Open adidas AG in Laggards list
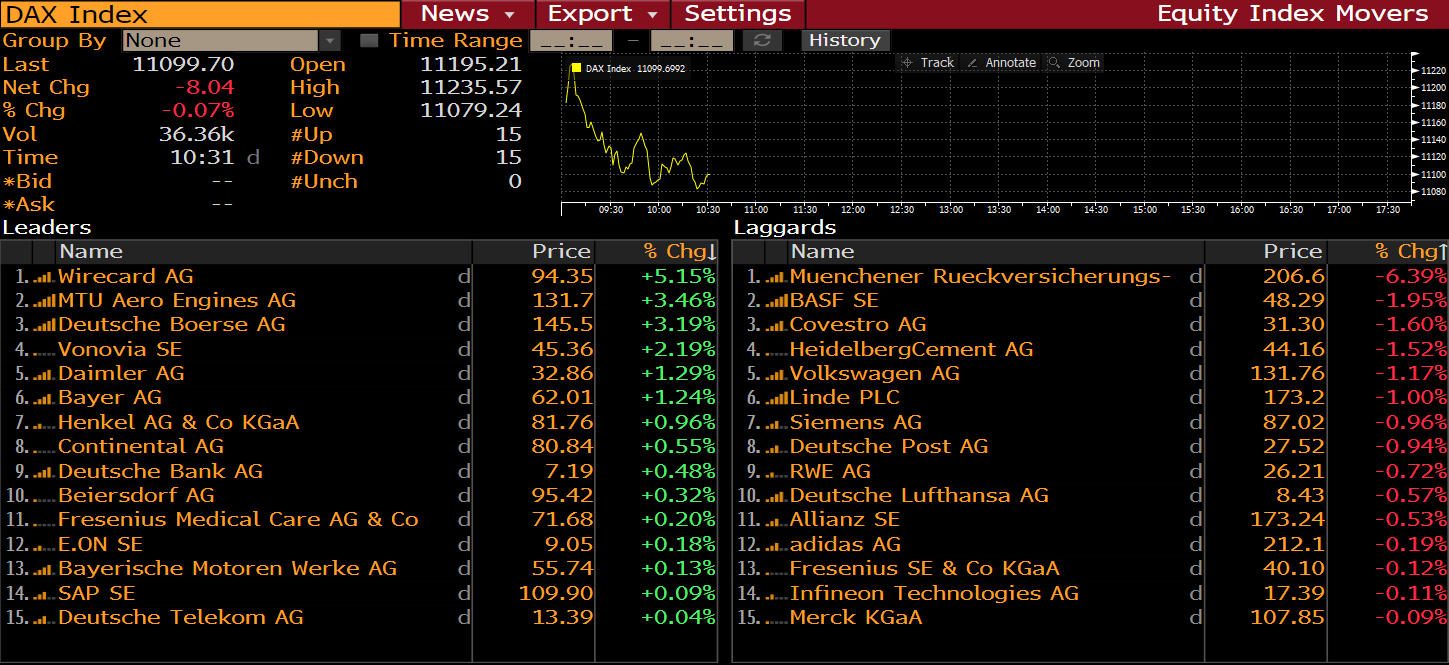Image resolution: width=1449 pixels, height=665 pixels. 1091,545
